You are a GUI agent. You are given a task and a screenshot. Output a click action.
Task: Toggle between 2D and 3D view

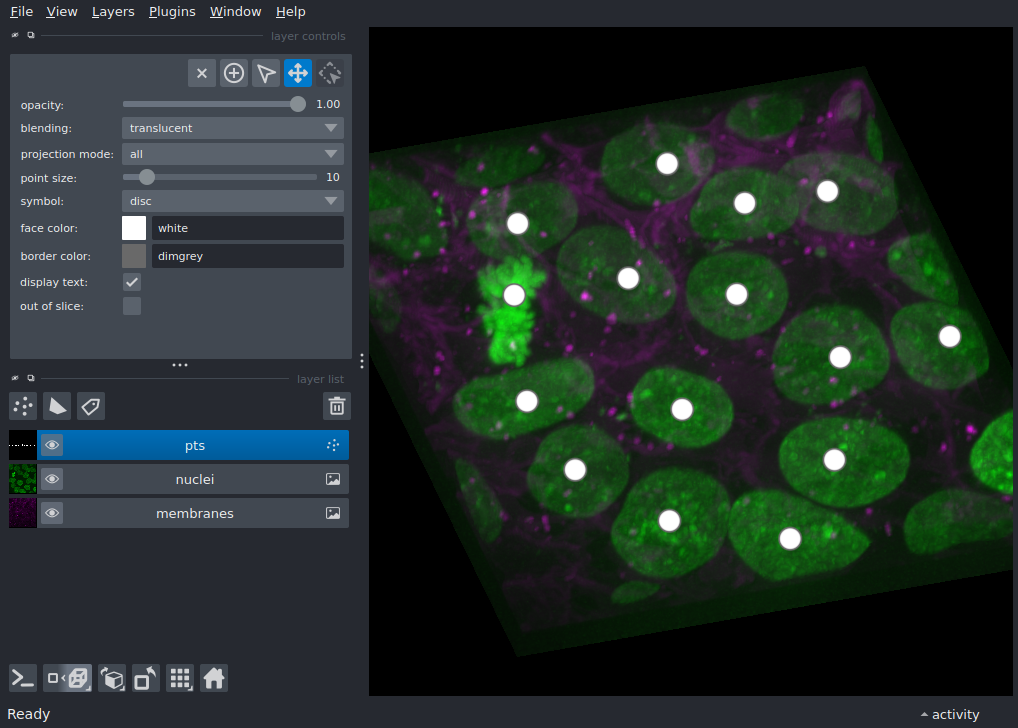[67, 678]
